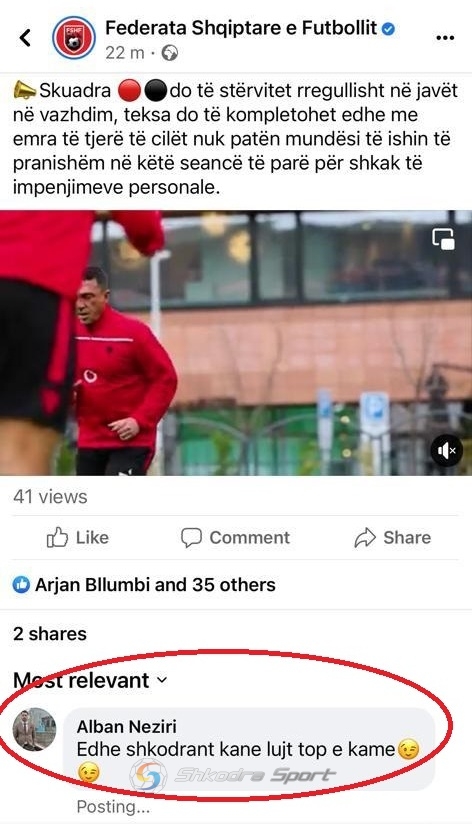Click the blue verified badge
Viewport: 472px width, 824px height.
coord(388,29)
